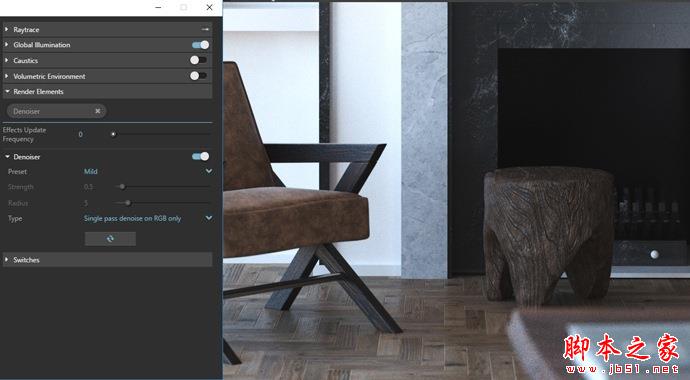The image size is (690, 380).
Task: Adjust the Effects Update Frequency slider
Action: [113, 134]
